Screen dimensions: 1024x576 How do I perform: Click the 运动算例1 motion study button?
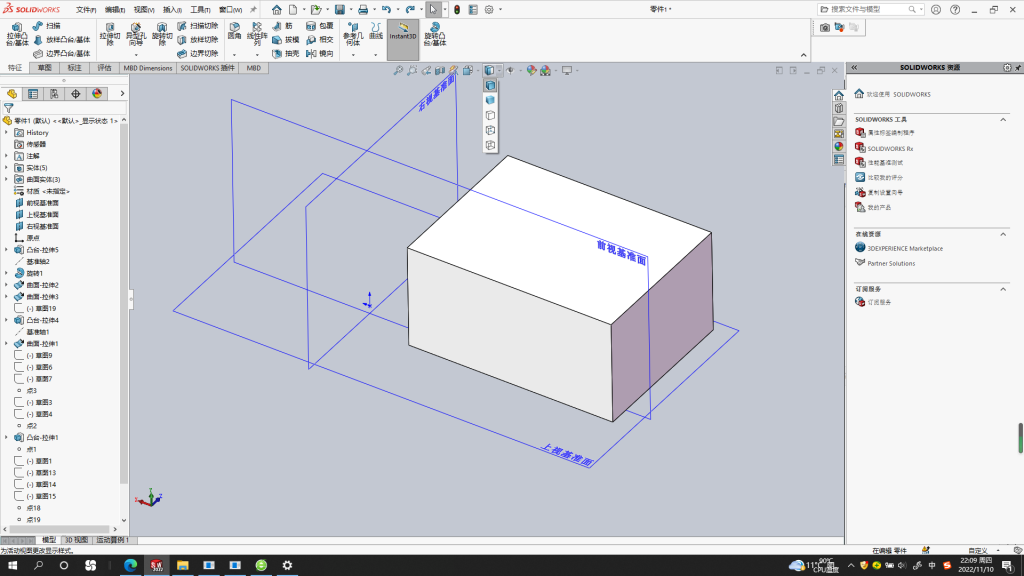point(112,540)
